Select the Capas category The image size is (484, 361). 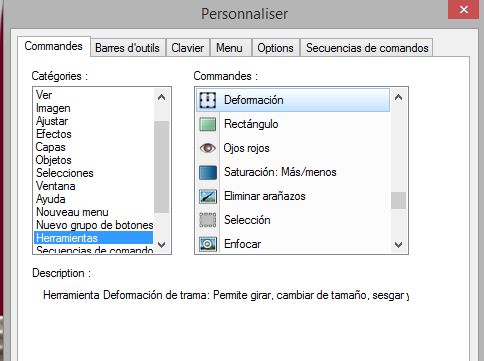click(x=51, y=147)
